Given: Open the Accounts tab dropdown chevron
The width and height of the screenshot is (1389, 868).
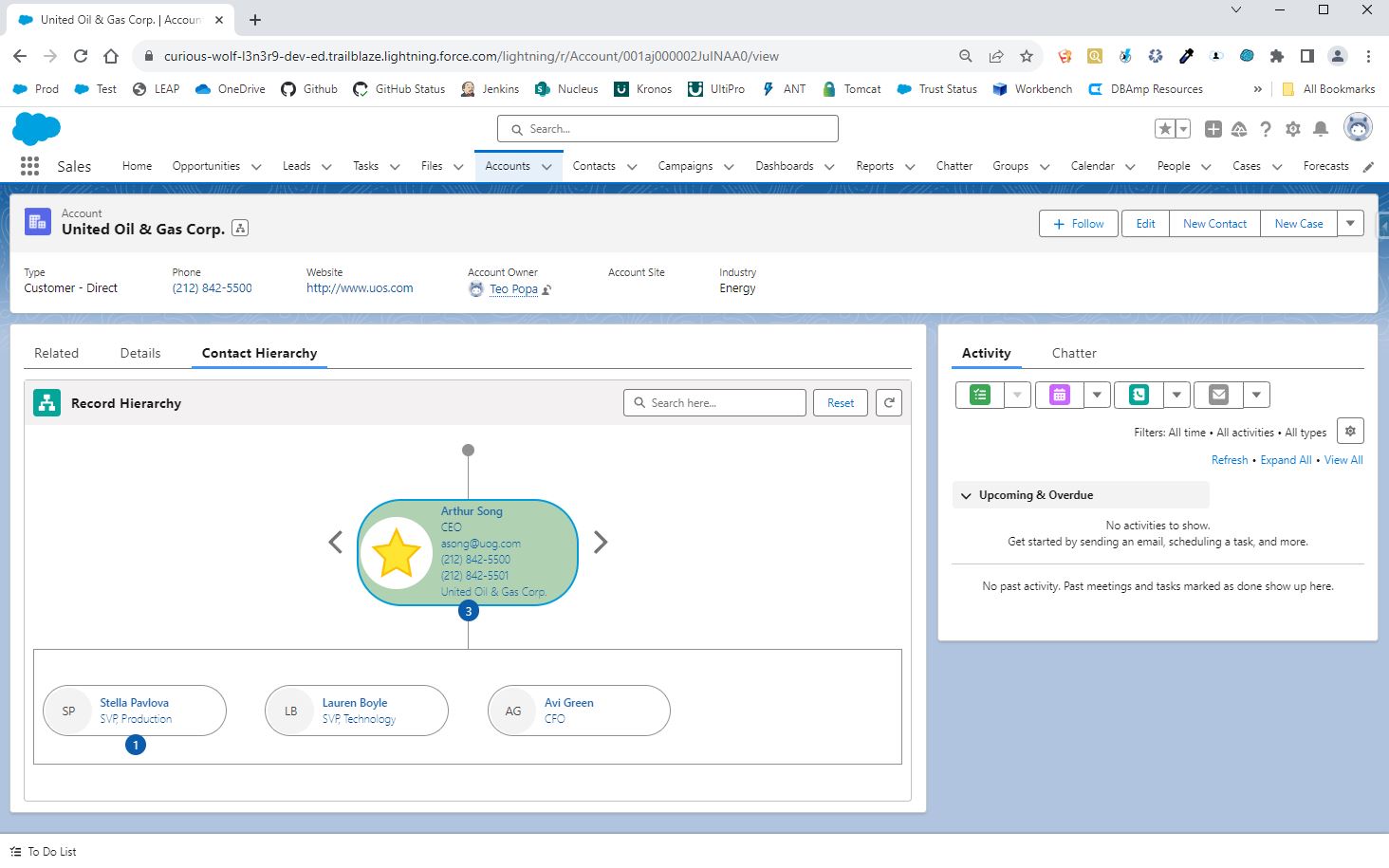Looking at the screenshot, I should 547,165.
